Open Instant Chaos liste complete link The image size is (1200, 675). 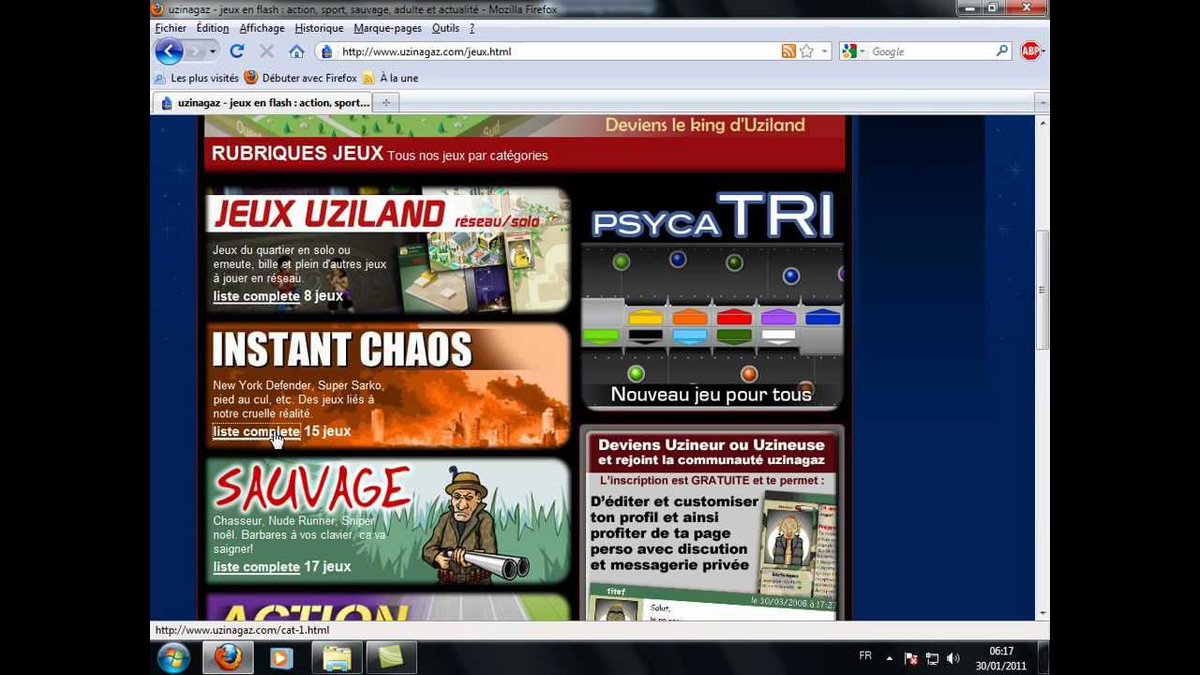[256, 432]
